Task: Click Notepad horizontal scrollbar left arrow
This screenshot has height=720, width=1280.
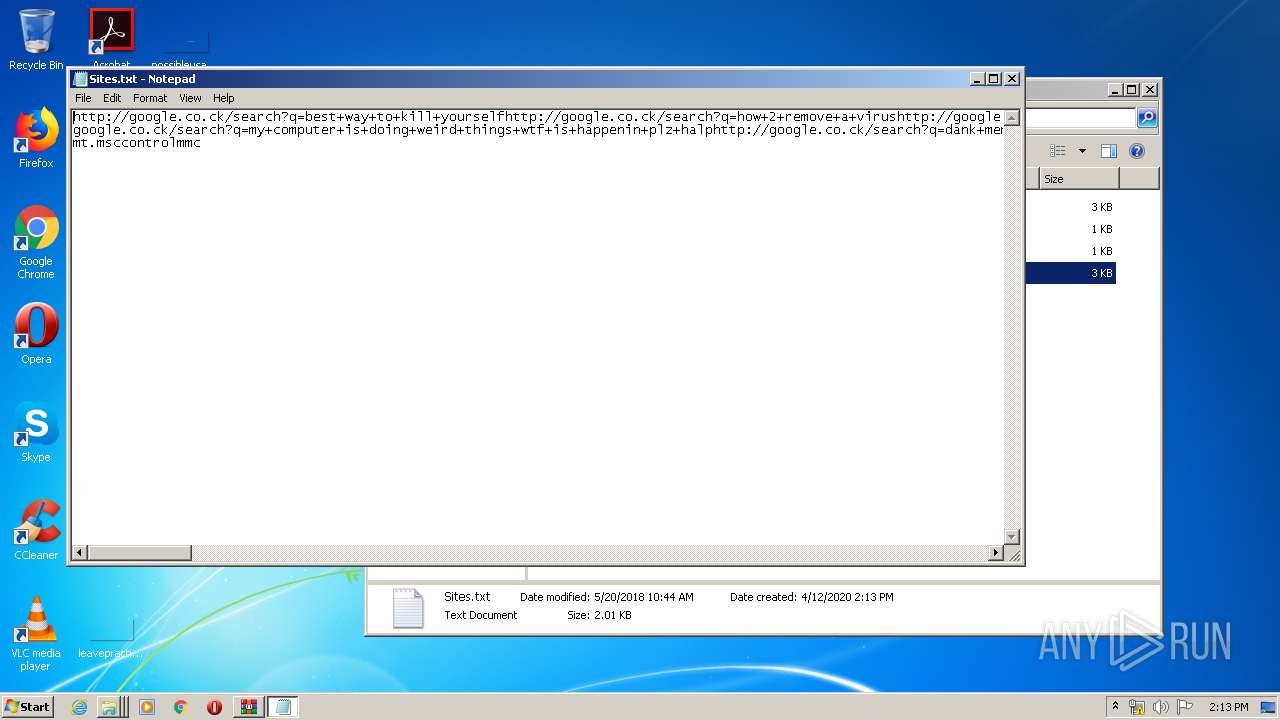Action: pos(80,553)
